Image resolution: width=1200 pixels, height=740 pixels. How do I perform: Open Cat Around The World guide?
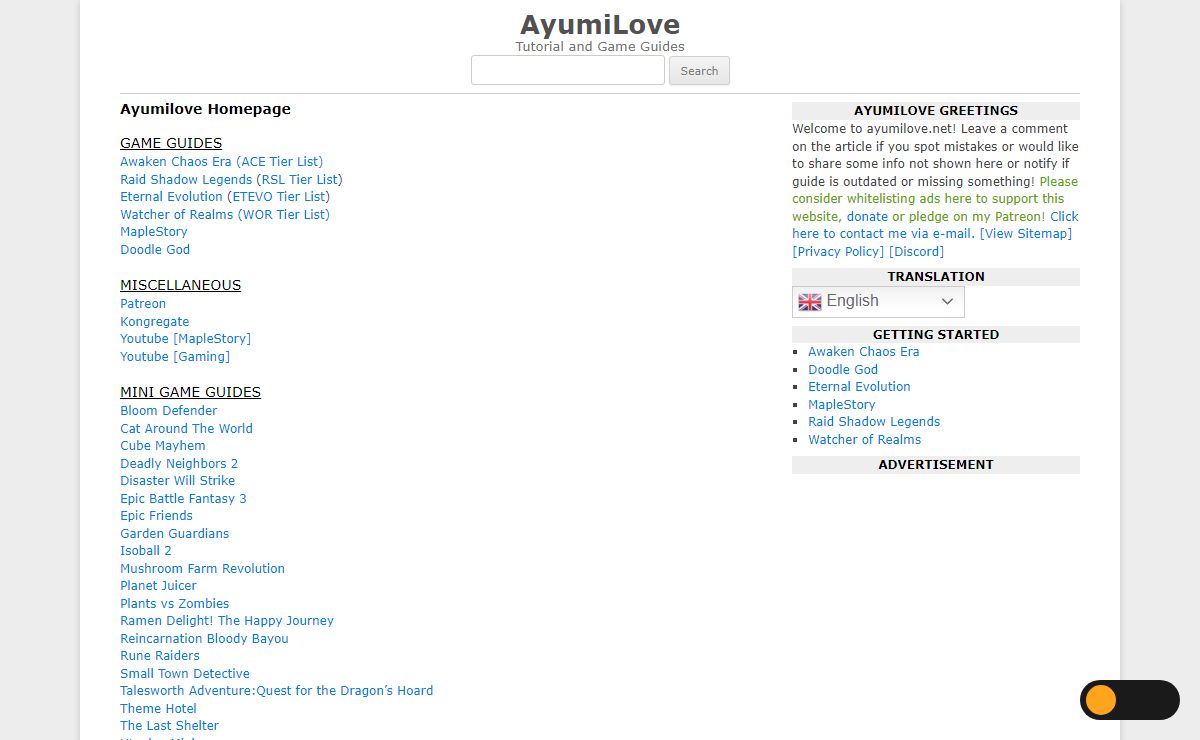click(187, 429)
